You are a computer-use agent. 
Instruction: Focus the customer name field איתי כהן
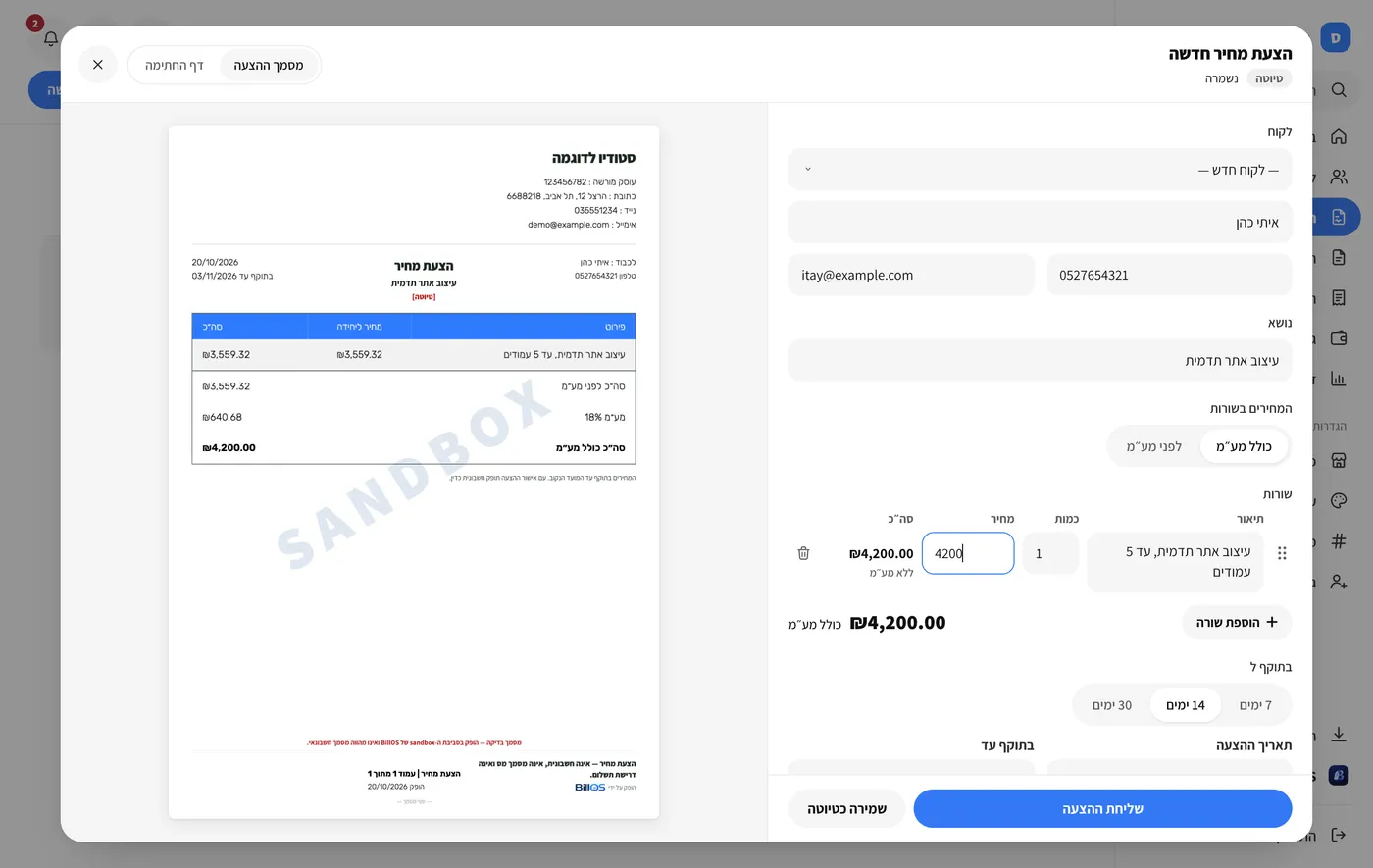pyautogui.click(x=1040, y=223)
